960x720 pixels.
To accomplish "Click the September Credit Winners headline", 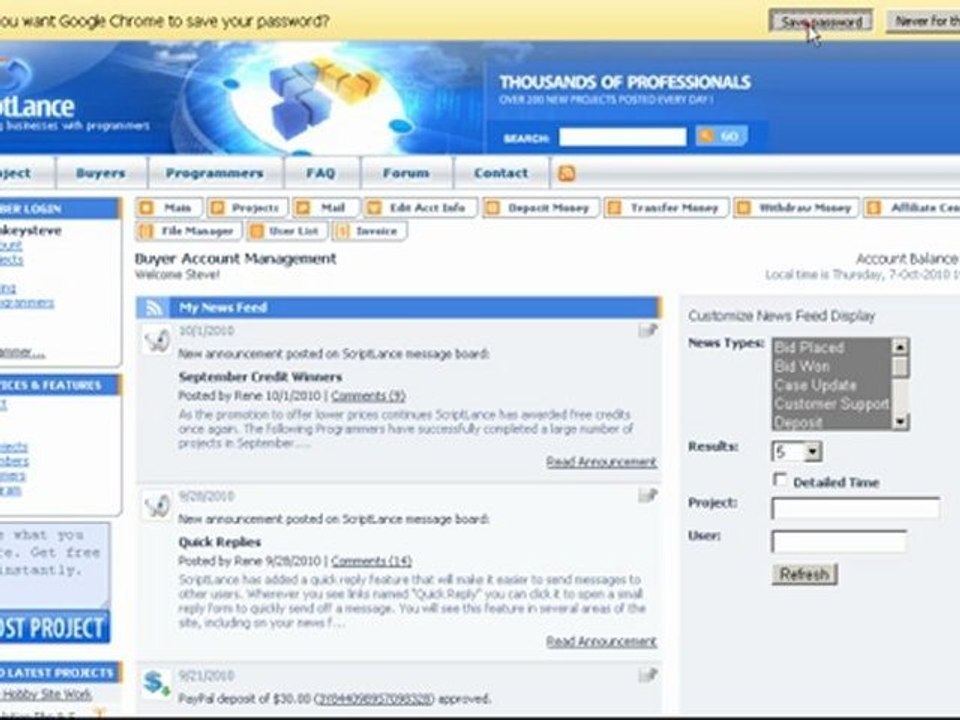I will pyautogui.click(x=260, y=377).
